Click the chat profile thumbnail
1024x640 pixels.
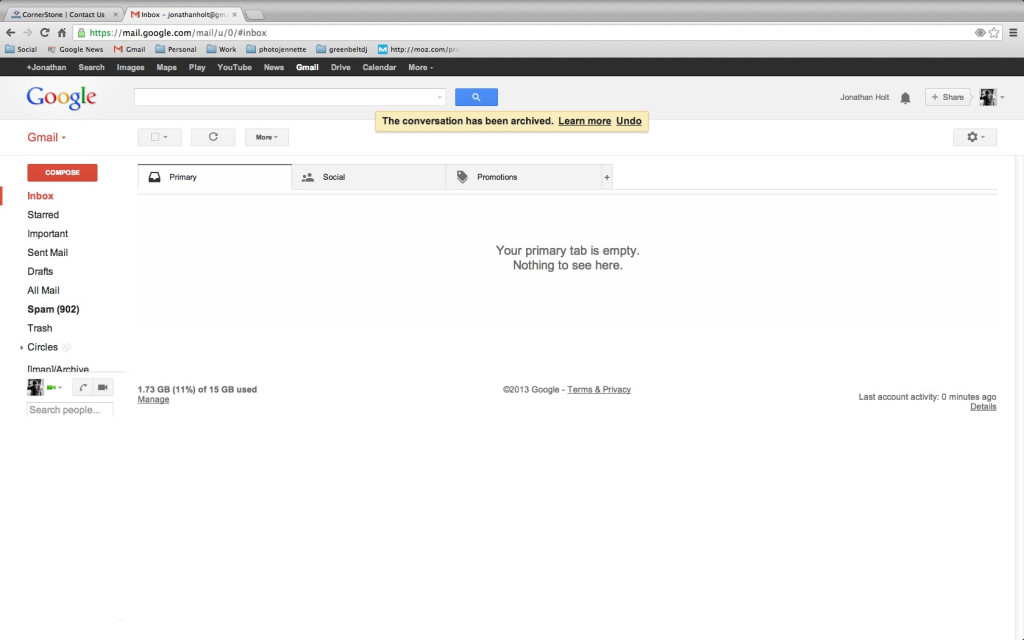(x=35, y=387)
